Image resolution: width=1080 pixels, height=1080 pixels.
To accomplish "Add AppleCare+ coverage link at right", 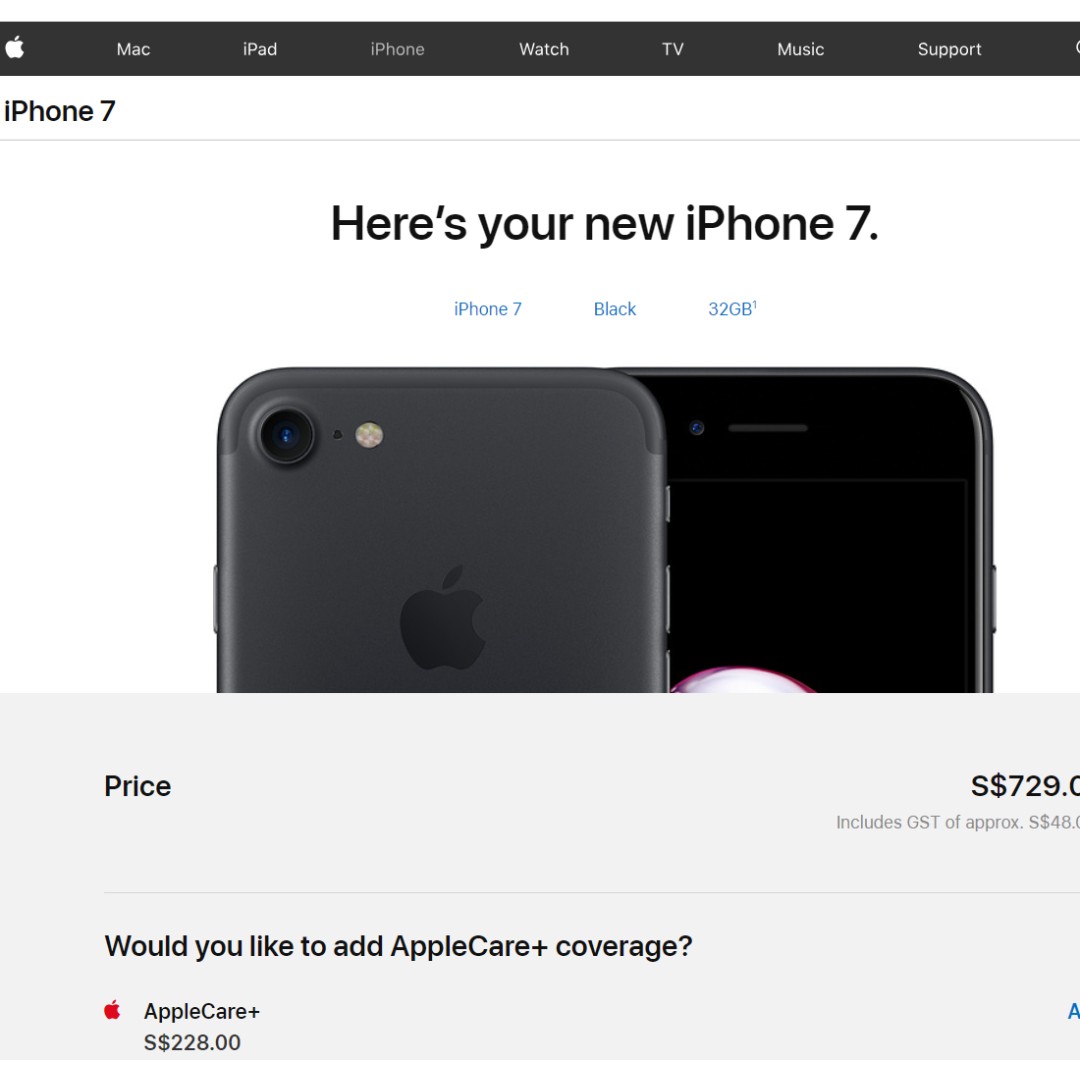I will [x=1074, y=1011].
